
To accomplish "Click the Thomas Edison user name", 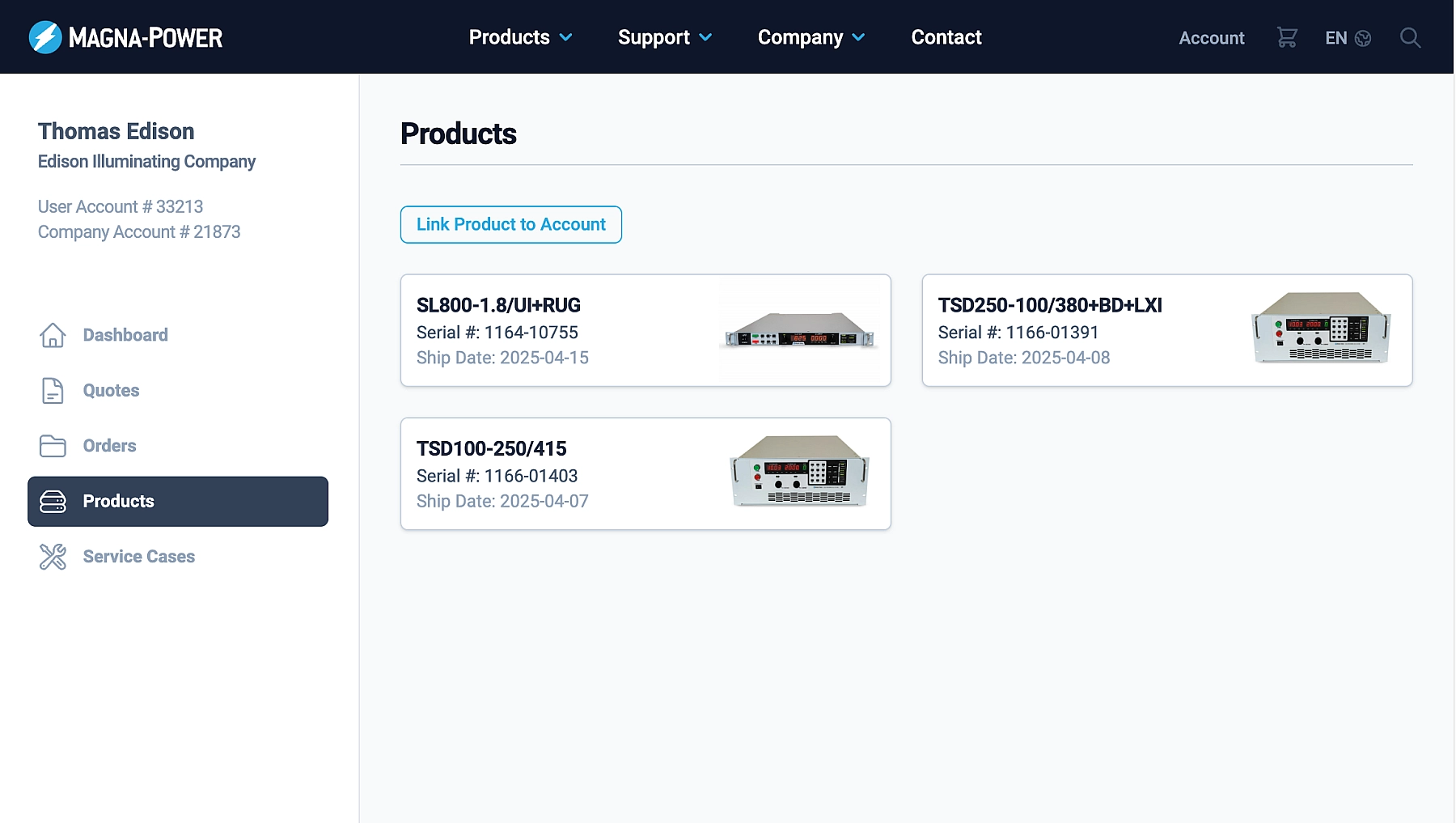I will [x=116, y=131].
